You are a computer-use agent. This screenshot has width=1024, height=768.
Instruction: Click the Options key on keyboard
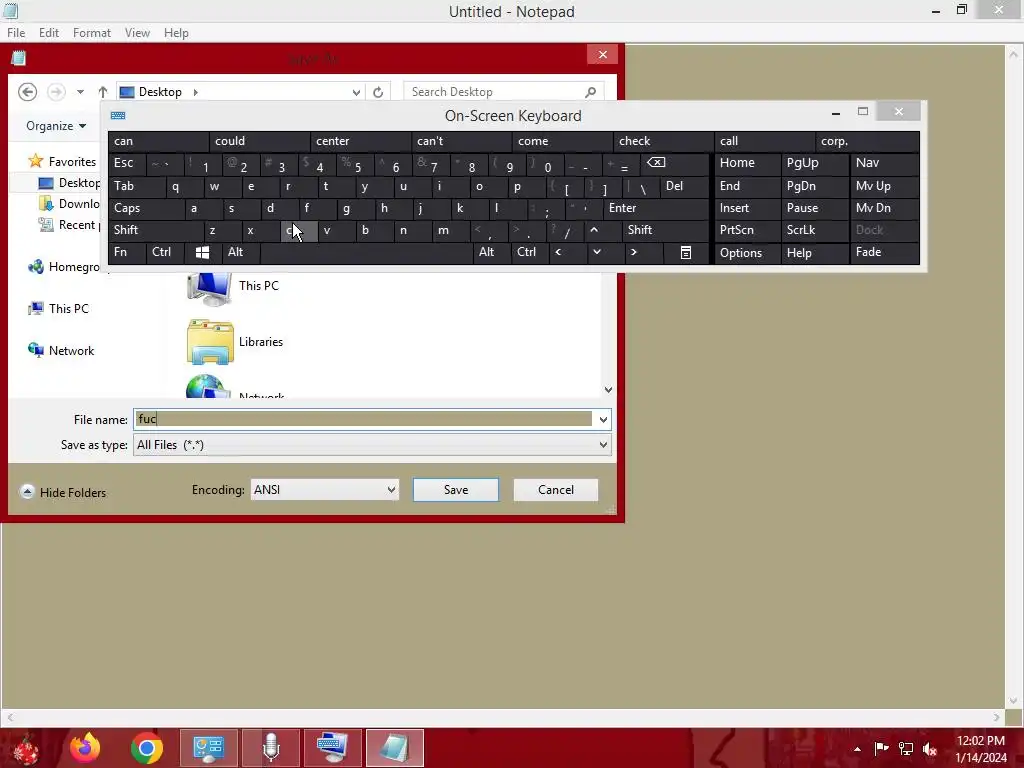pyautogui.click(x=748, y=252)
